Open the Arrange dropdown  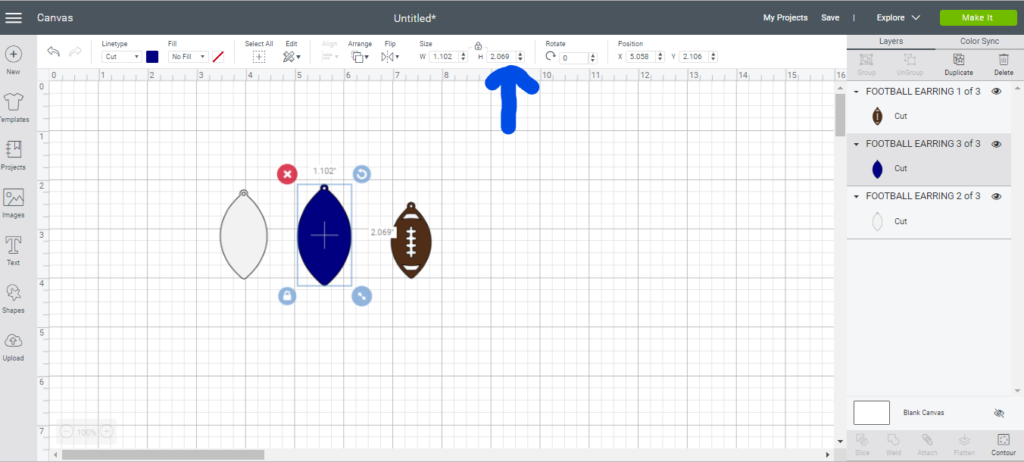[360, 57]
